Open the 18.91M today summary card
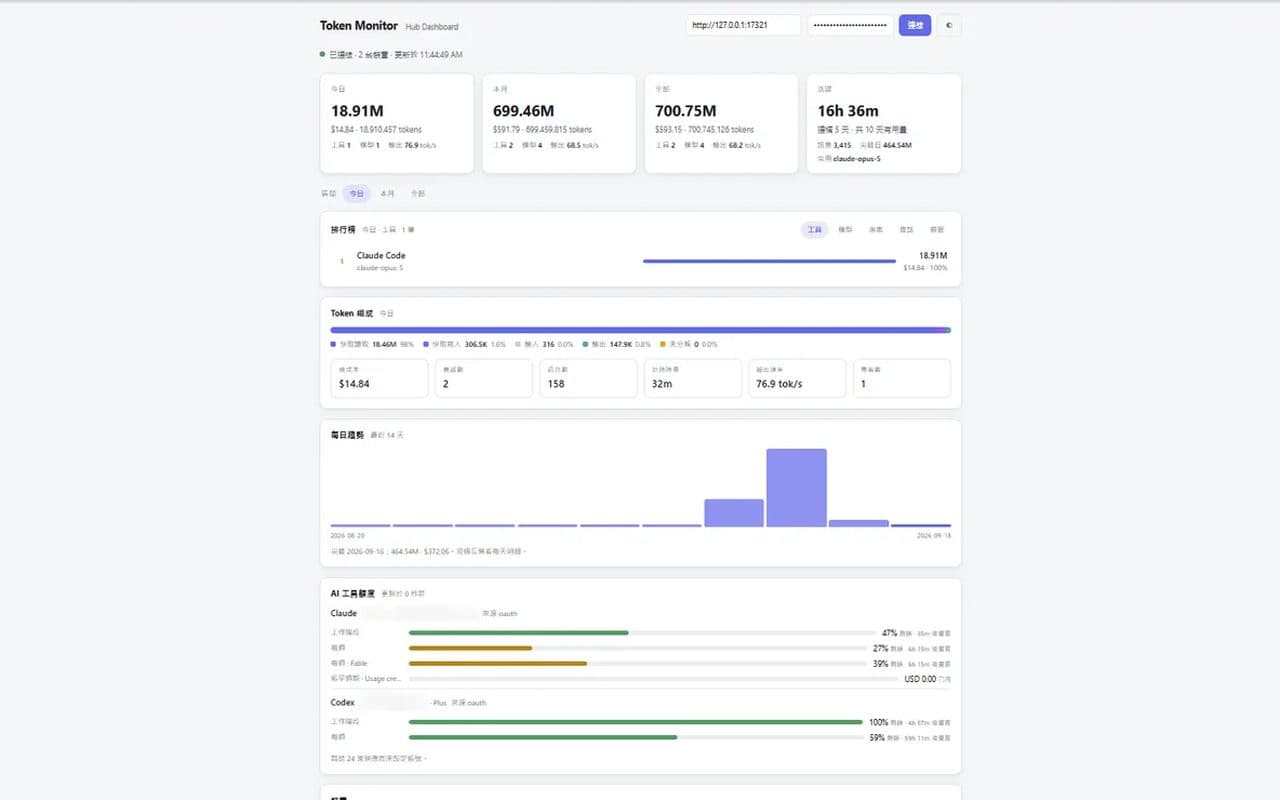The height and width of the screenshot is (800, 1280). click(397, 123)
